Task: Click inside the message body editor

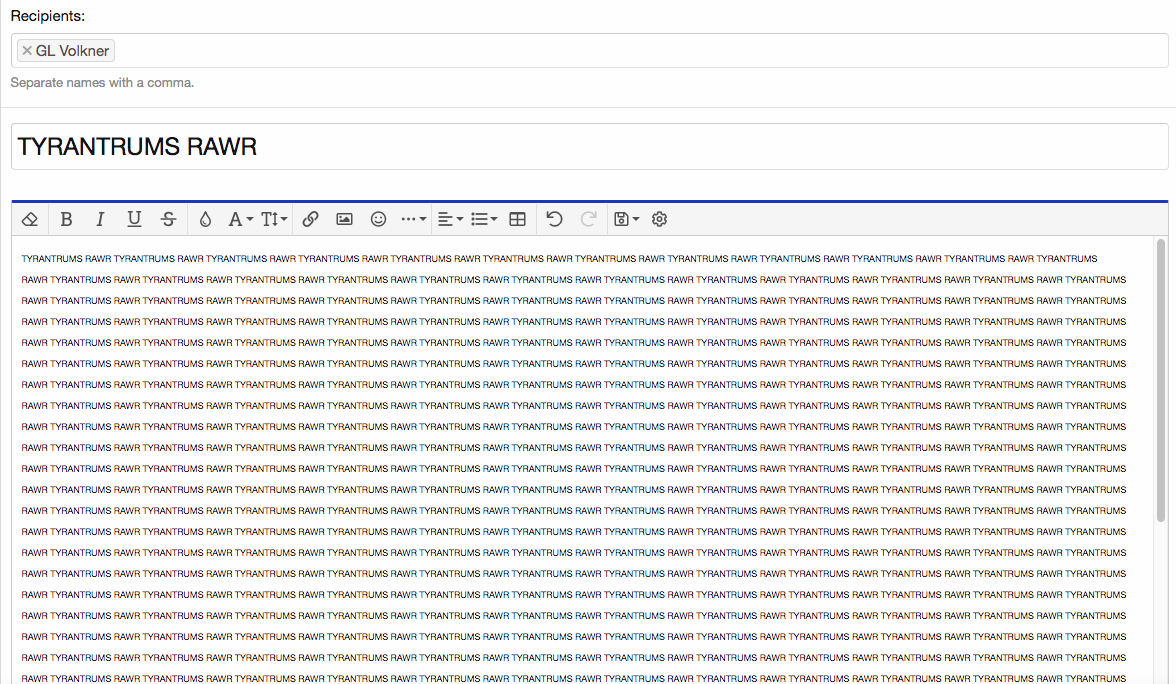Action: coord(582,459)
